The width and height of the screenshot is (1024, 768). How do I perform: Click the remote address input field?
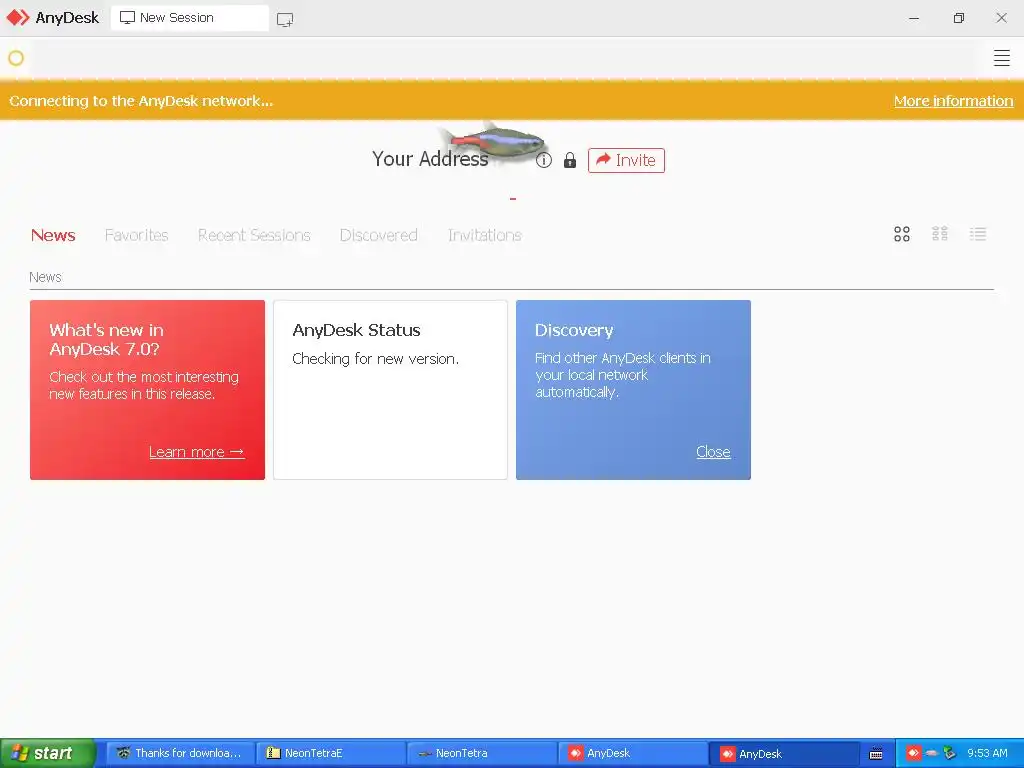pyautogui.click(x=503, y=58)
